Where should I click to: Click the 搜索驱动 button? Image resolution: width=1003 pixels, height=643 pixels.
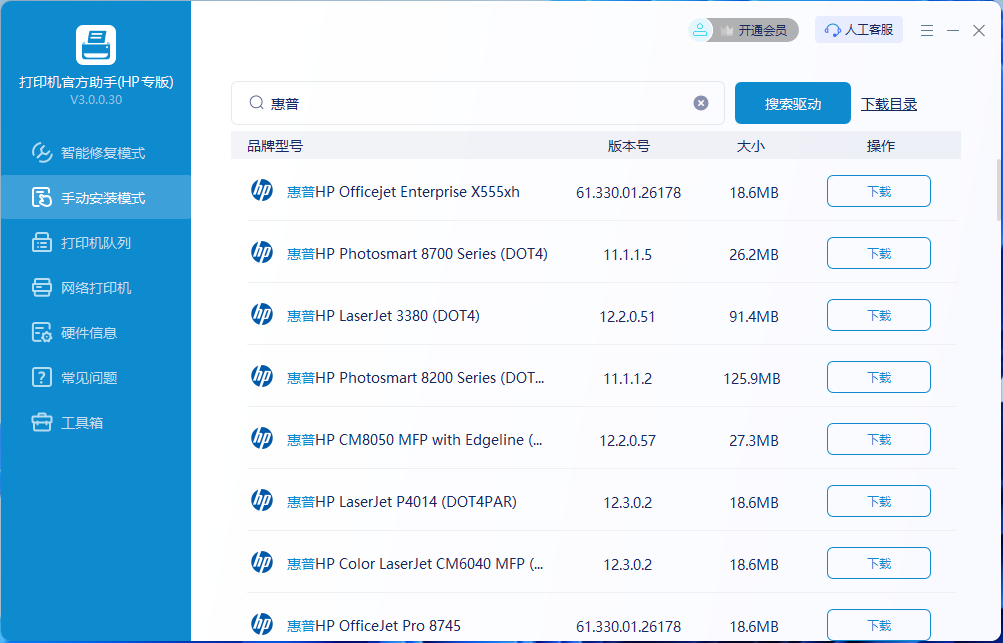pyautogui.click(x=792, y=103)
